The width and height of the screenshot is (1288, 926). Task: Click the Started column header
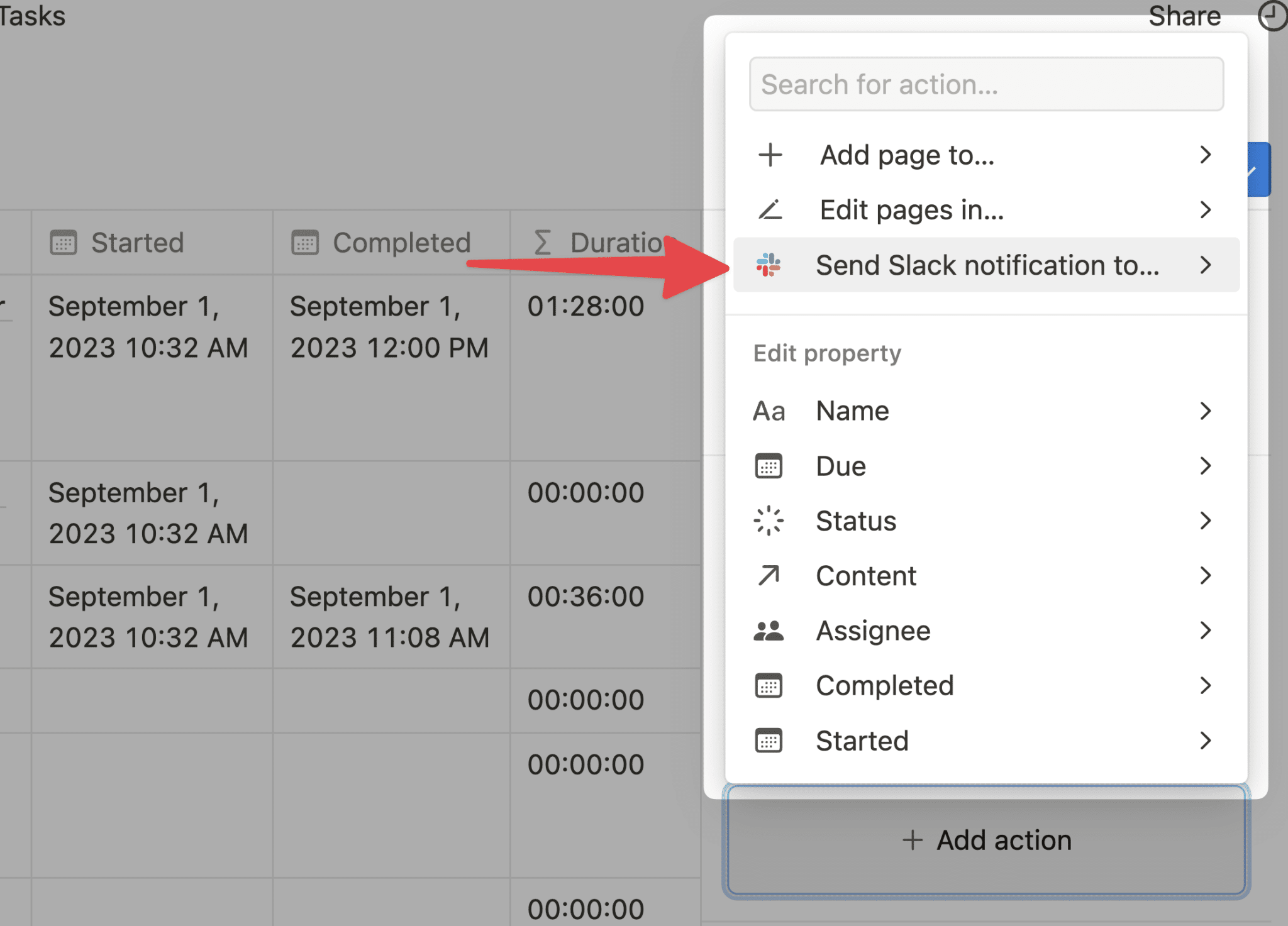(x=137, y=243)
